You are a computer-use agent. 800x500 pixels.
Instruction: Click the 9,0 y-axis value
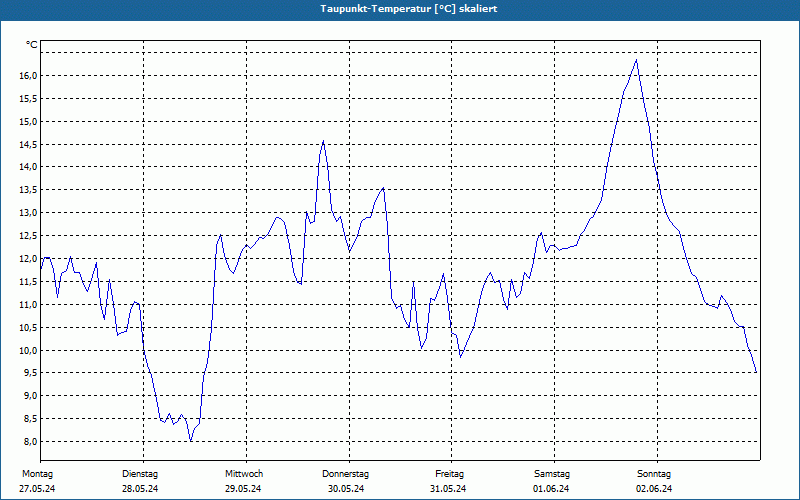point(30,396)
